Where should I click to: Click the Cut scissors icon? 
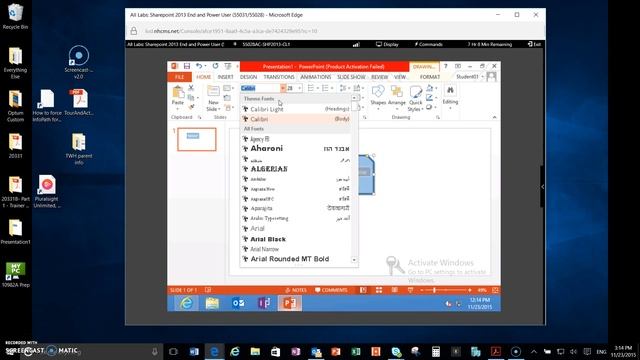pyautogui.click(x=191, y=88)
